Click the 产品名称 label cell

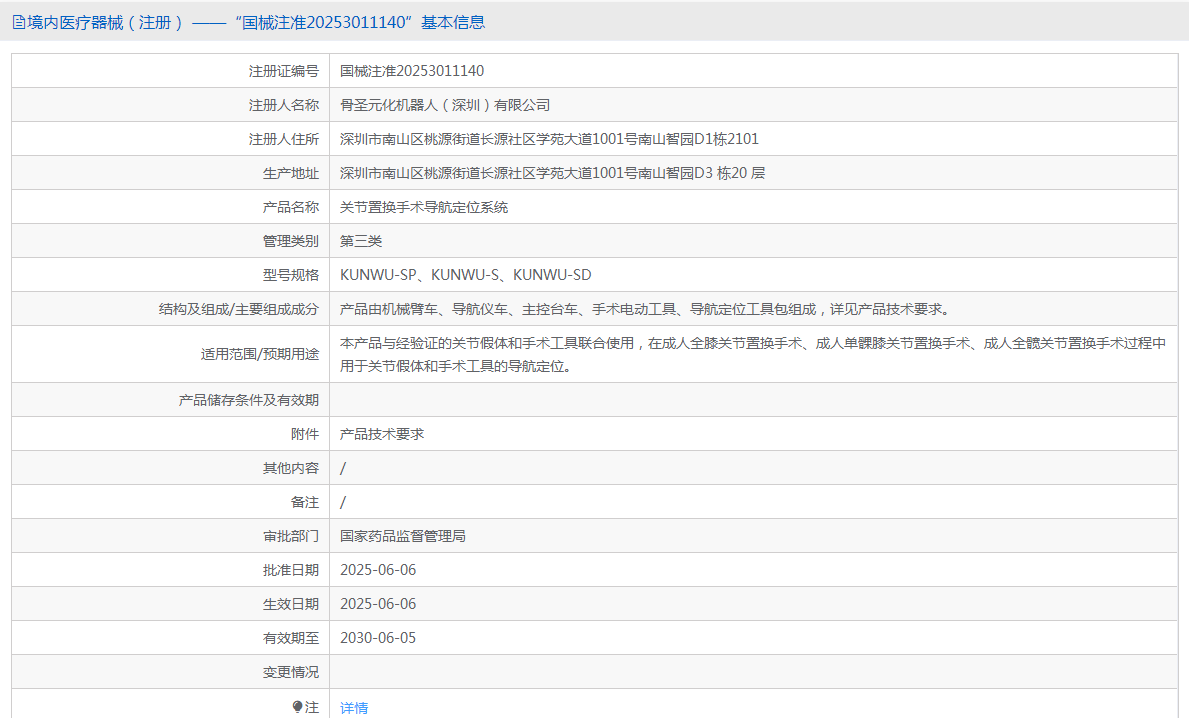coord(171,207)
